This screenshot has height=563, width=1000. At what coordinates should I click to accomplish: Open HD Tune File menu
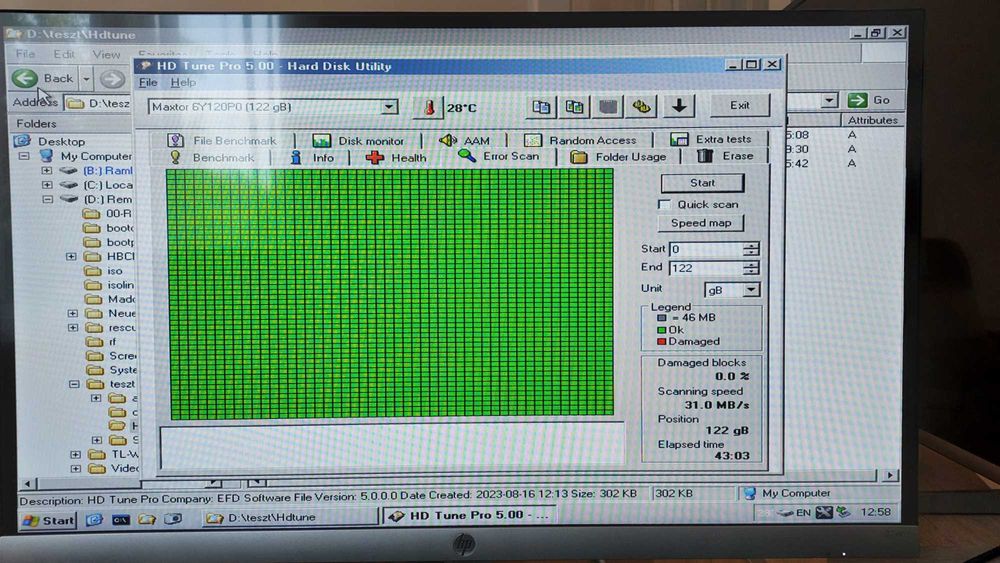pos(148,82)
